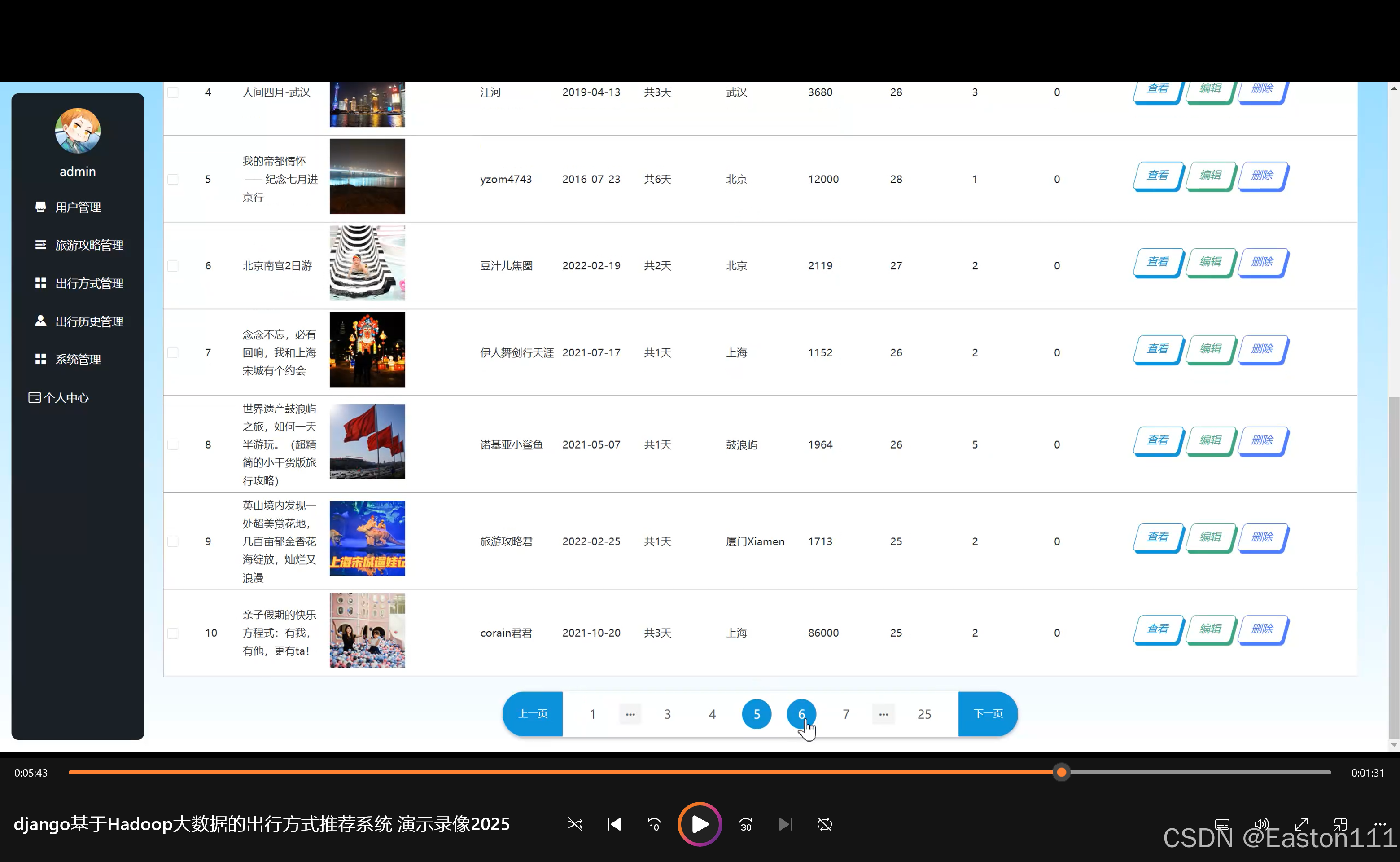Click 查看 for 旅游攻略君 row
The height and width of the screenshot is (862, 1400).
tap(1158, 537)
